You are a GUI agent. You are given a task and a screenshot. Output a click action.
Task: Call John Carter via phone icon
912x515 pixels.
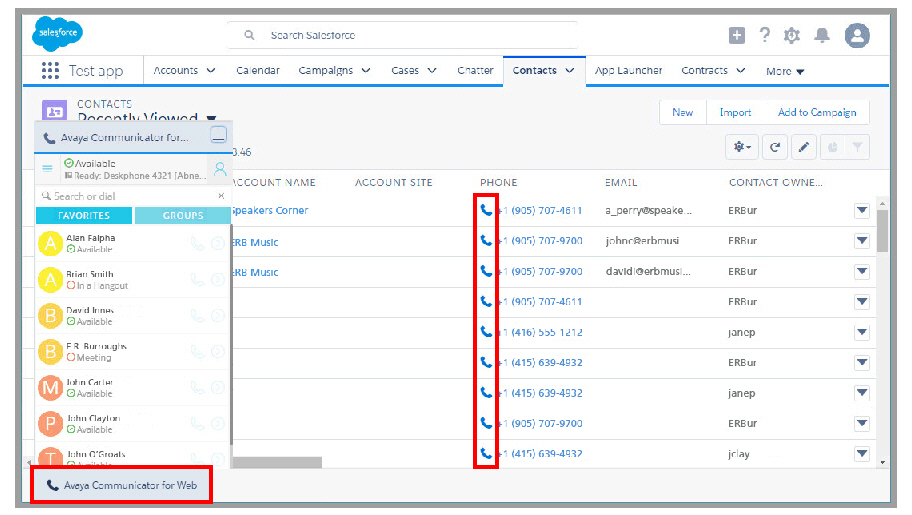[197, 388]
